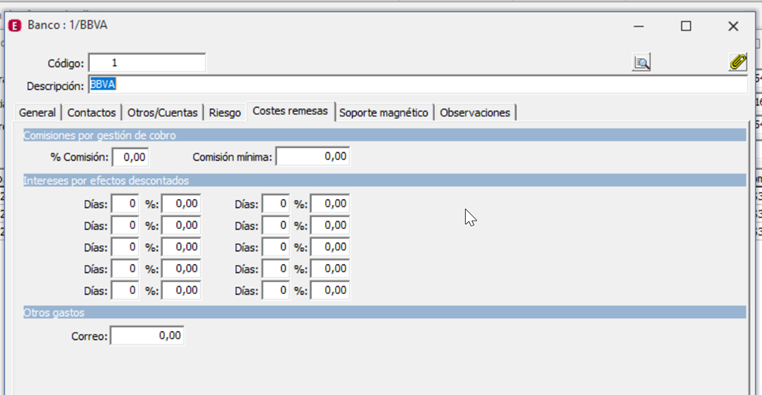Viewport: 762px width, 395px height.
Task: Click the red E application icon in title bar
Action: (15, 26)
